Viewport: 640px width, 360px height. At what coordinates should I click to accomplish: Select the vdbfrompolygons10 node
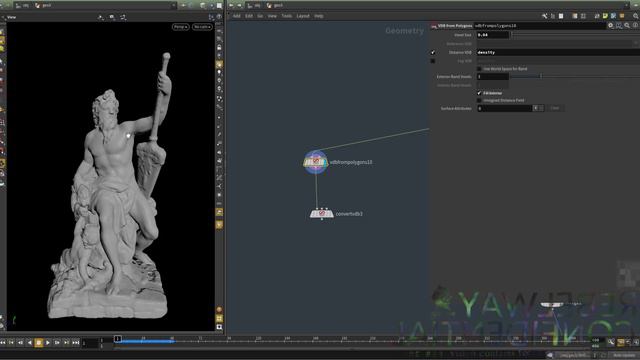point(316,162)
